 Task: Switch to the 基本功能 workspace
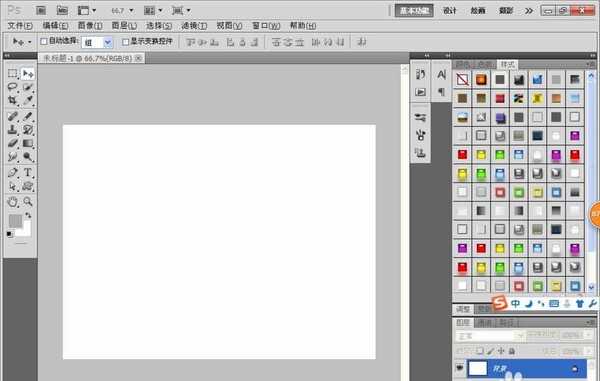pos(414,11)
